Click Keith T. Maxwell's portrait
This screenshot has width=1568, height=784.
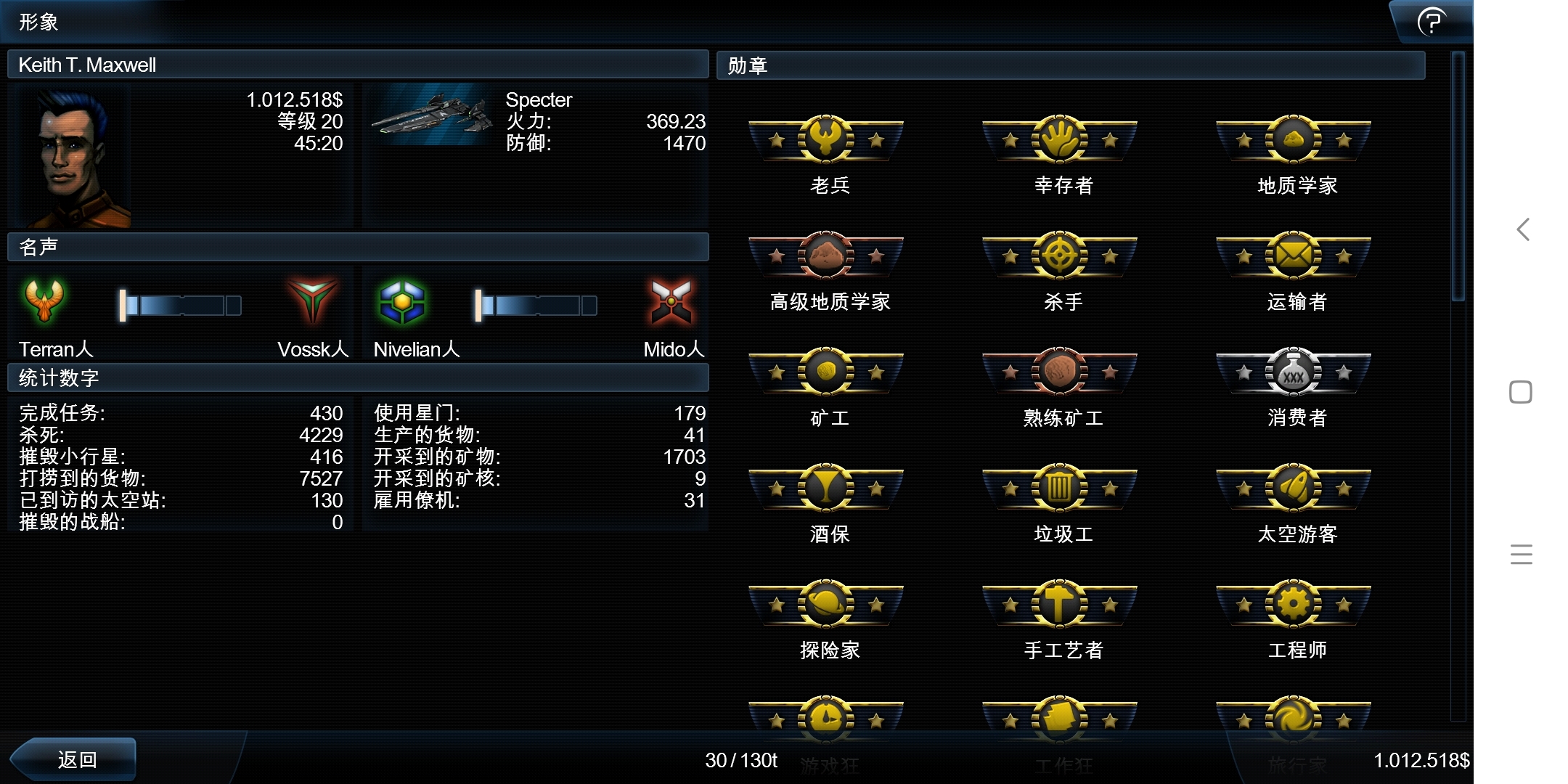click(x=71, y=157)
